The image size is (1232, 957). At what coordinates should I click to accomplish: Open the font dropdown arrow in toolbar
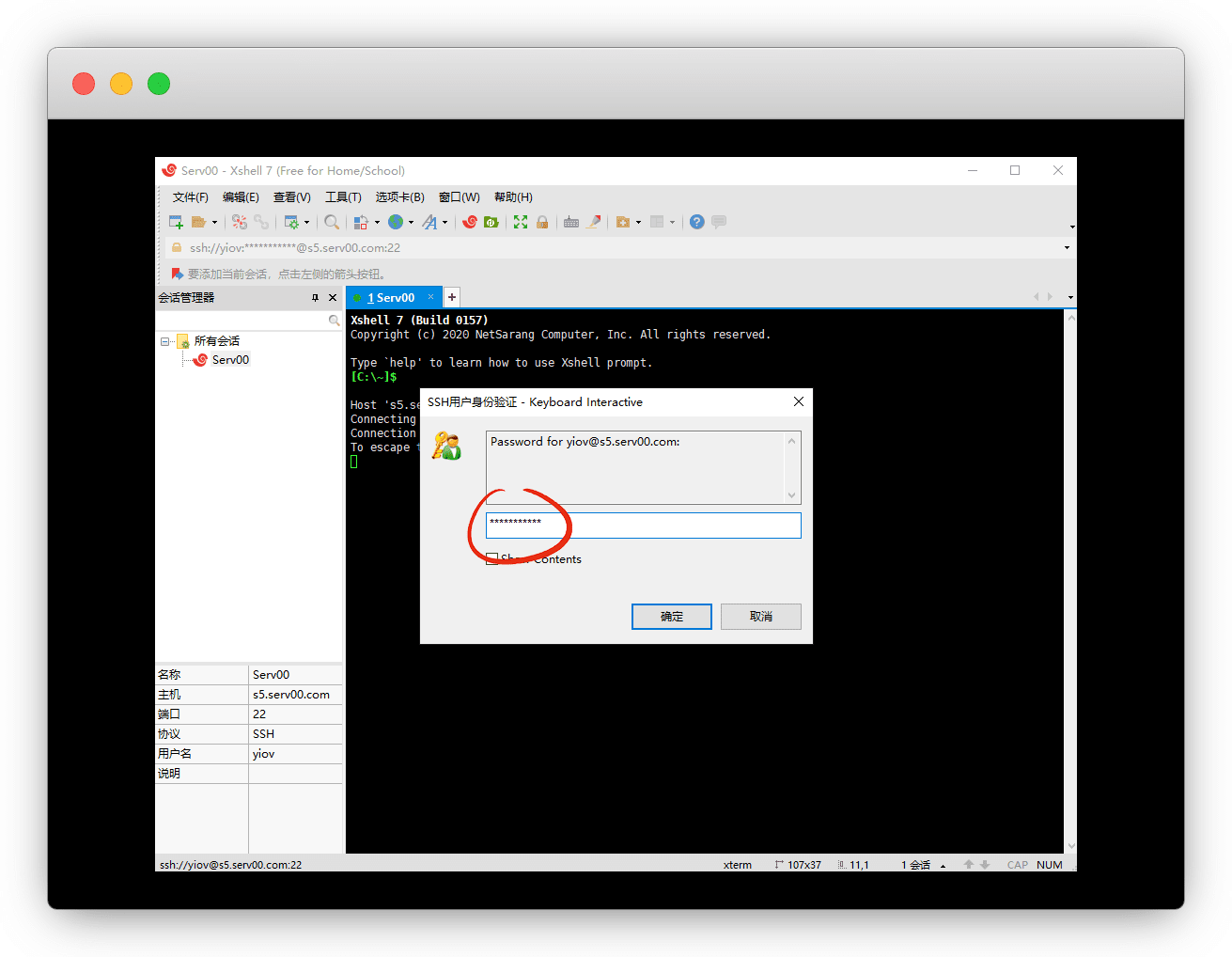445,223
